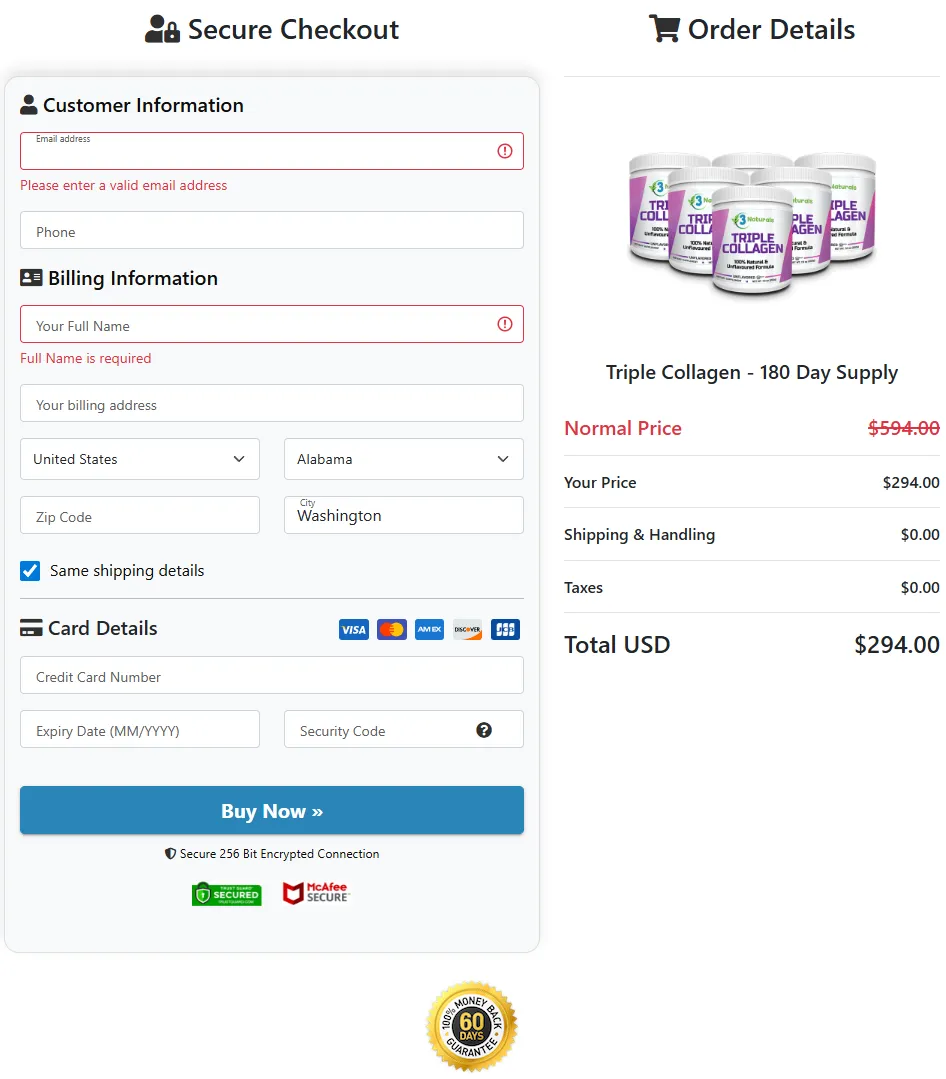Image resolution: width=946 pixels, height=1079 pixels.
Task: Click the Mastercard icon
Action: (391, 629)
